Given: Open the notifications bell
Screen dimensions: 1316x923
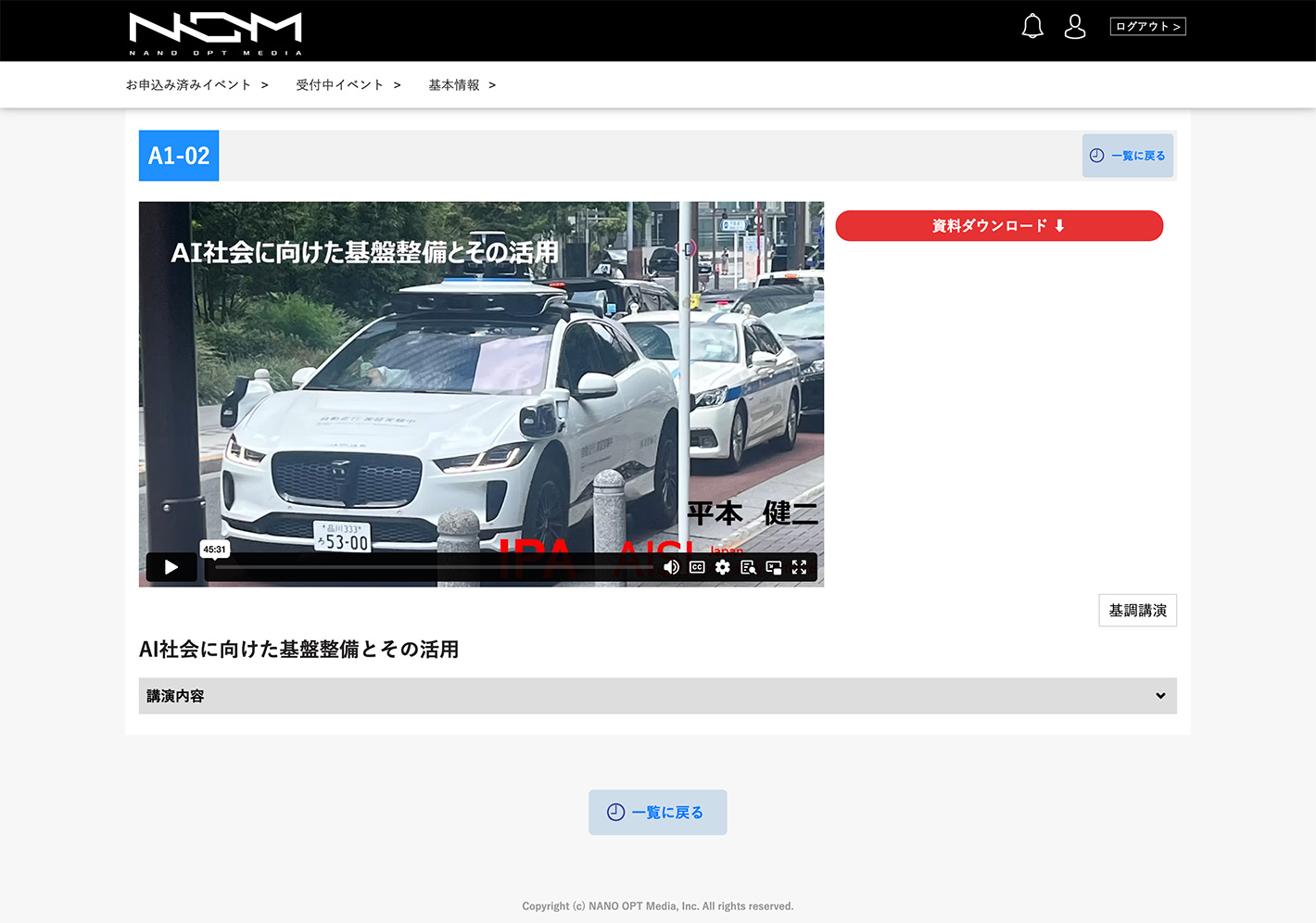Looking at the screenshot, I should 1032,27.
